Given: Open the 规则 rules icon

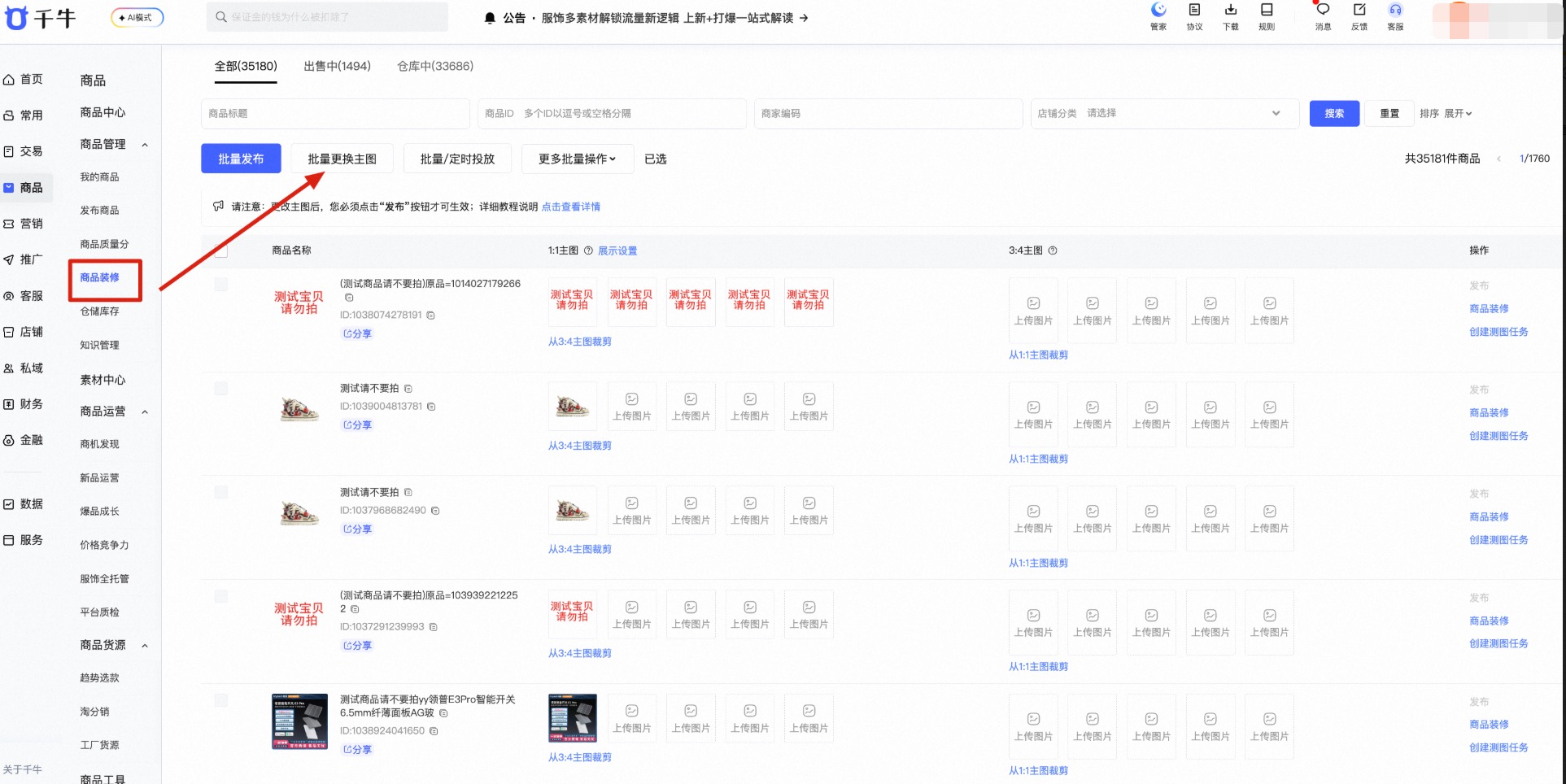Looking at the screenshot, I should (1267, 16).
